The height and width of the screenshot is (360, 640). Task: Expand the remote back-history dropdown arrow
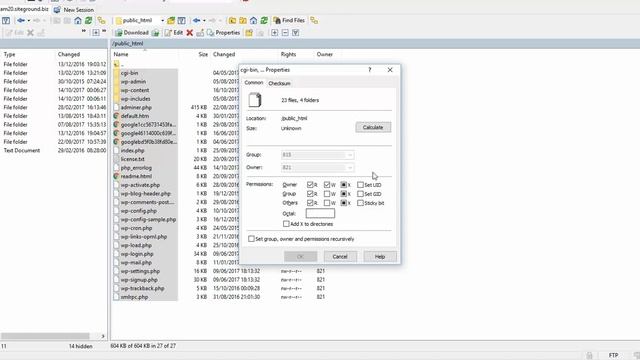pyautogui.click(x=204, y=20)
